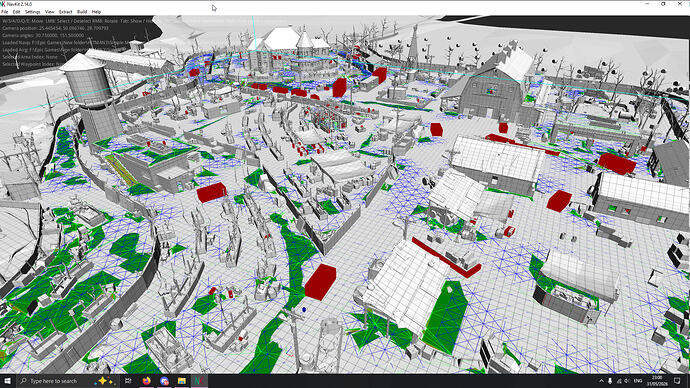Image resolution: width=690 pixels, height=388 pixels.
Task: Open the File menu
Action: coord(5,12)
